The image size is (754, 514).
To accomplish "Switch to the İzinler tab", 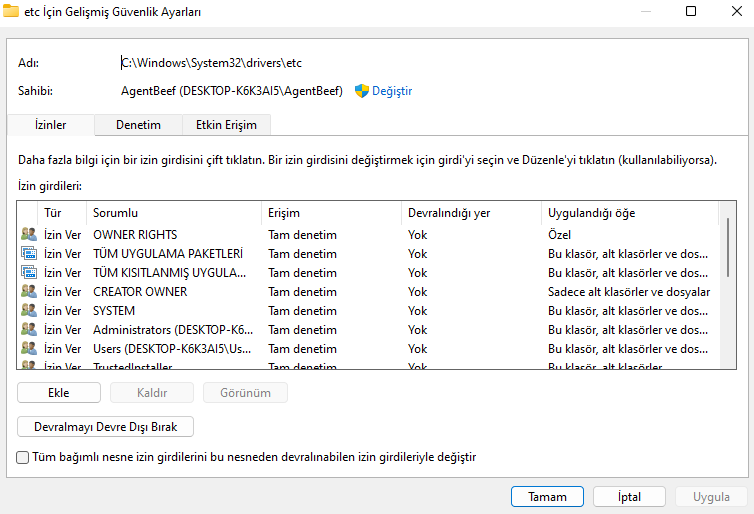I will click(50, 125).
